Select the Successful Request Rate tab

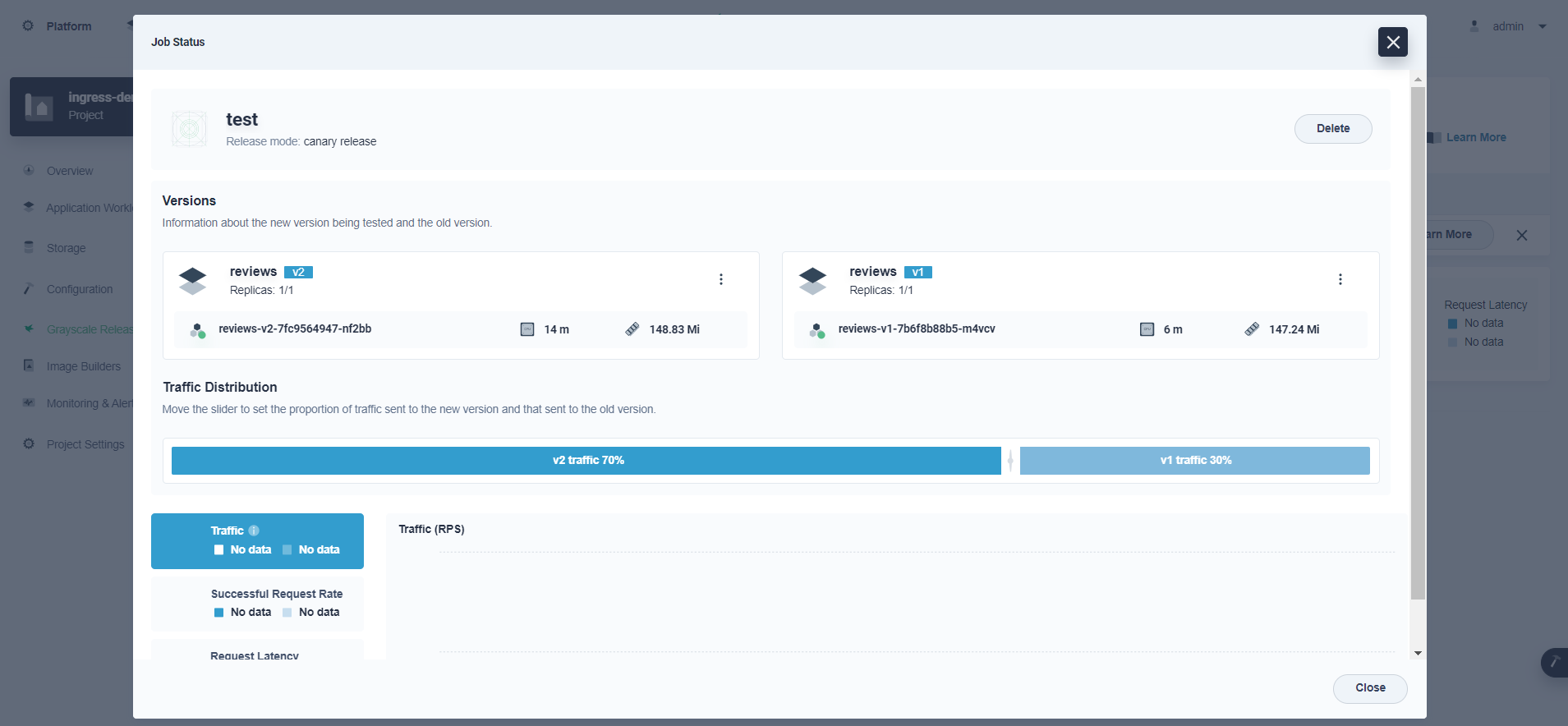(257, 603)
